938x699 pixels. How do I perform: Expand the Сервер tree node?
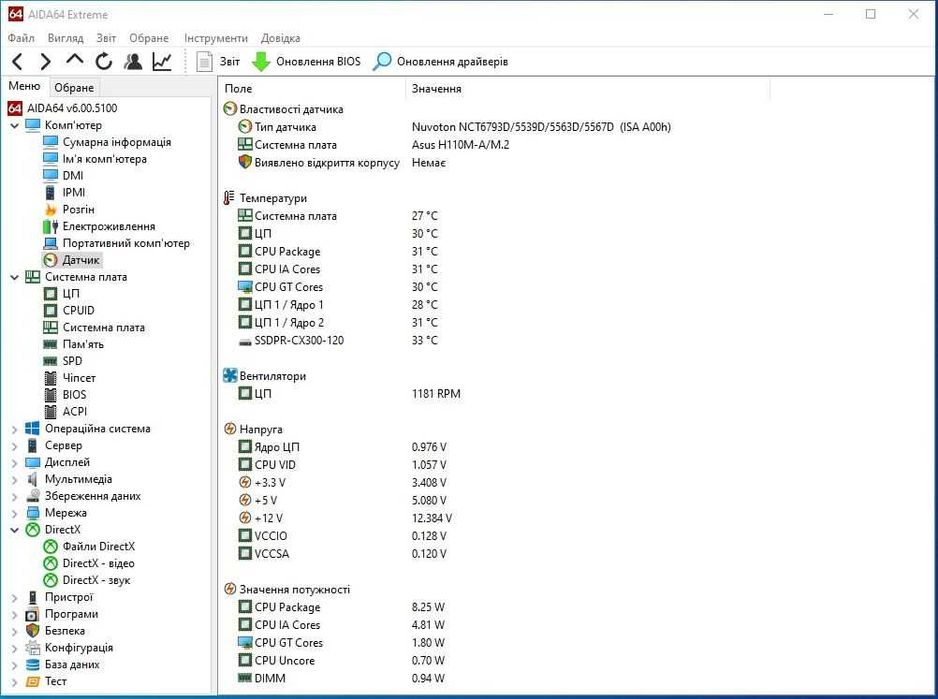(x=15, y=446)
